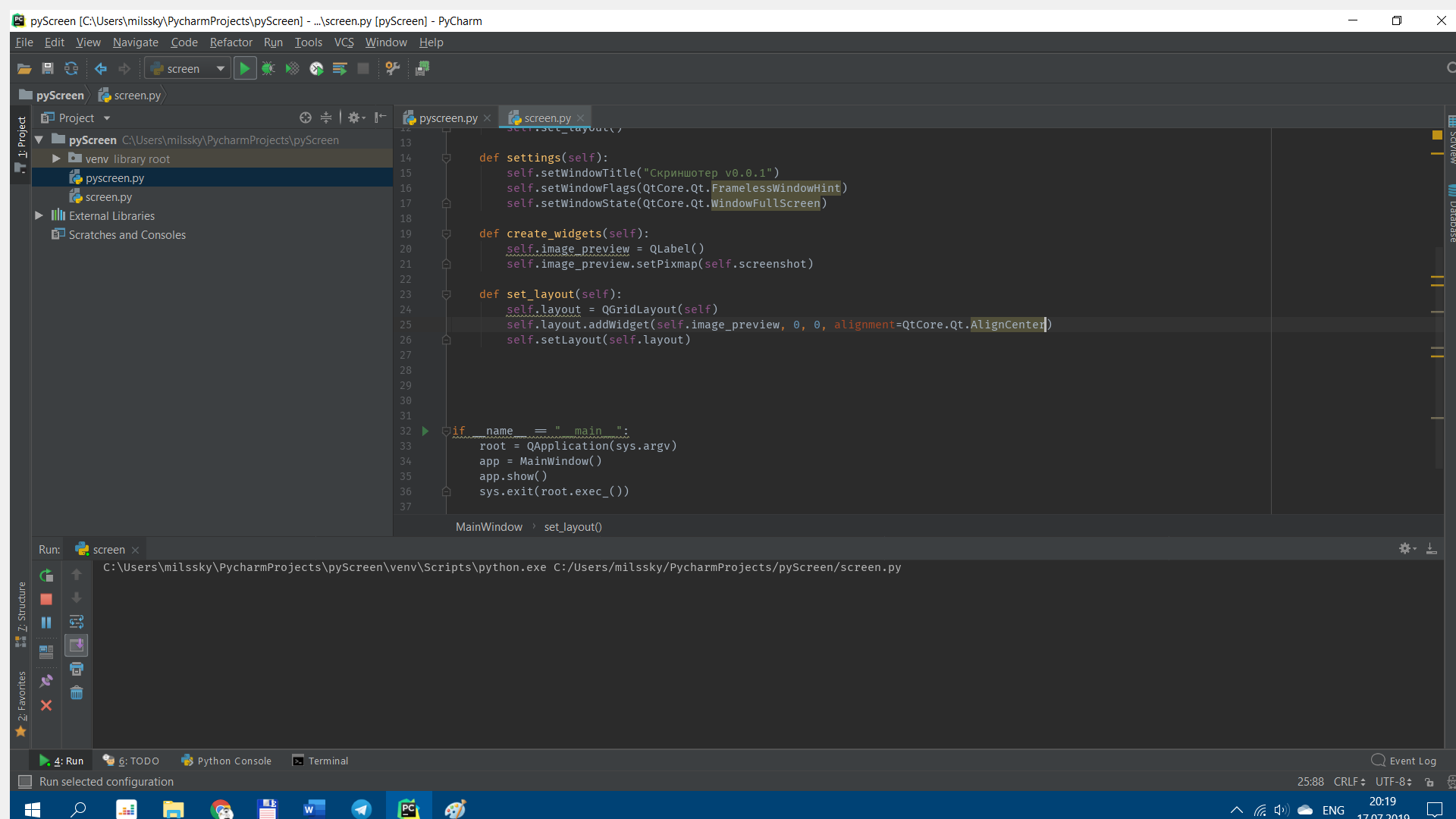
Task: Click the search magnifier in the toolbar
Action: [x=1450, y=68]
